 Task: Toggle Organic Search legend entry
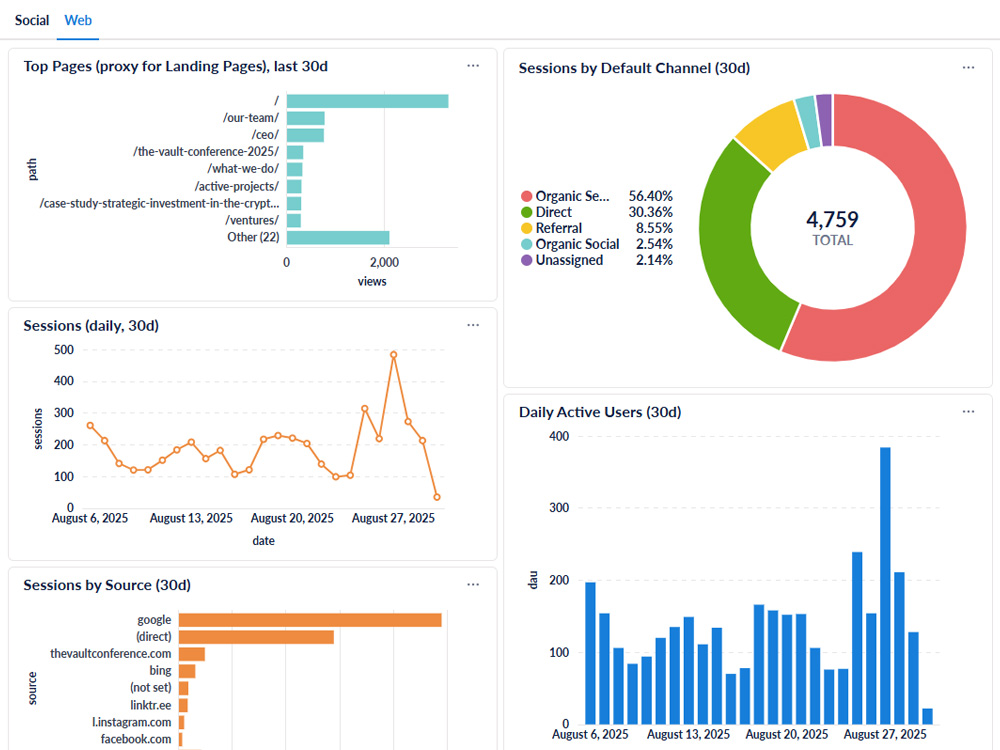point(572,196)
